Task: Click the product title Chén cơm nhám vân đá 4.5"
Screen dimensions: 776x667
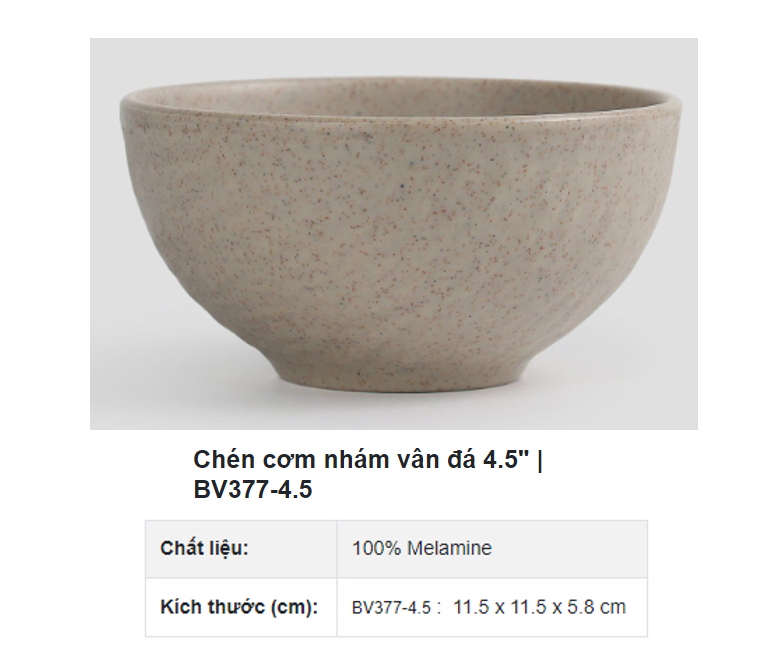Action: coord(361,460)
